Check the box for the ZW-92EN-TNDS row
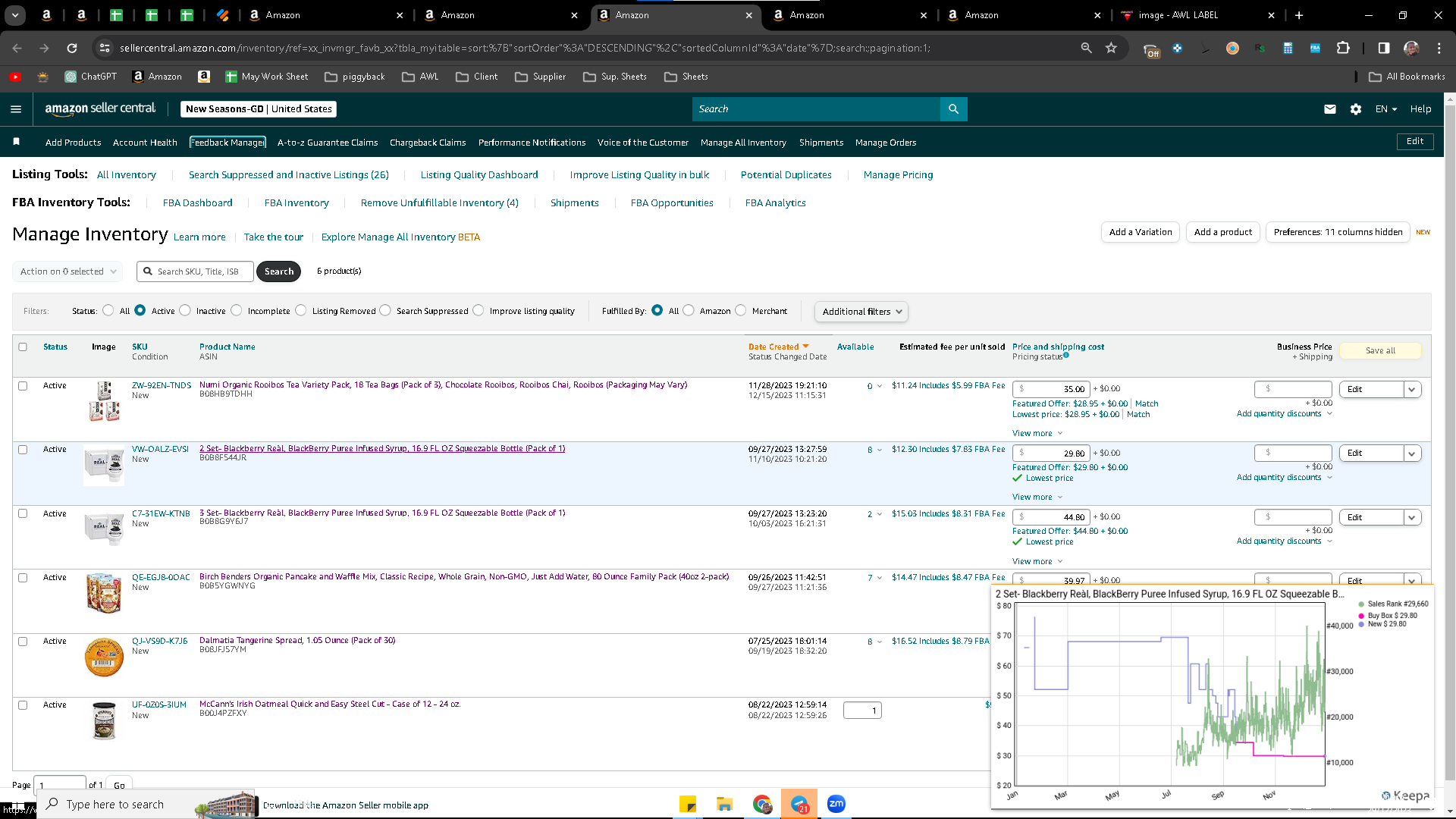1456x819 pixels. point(23,386)
